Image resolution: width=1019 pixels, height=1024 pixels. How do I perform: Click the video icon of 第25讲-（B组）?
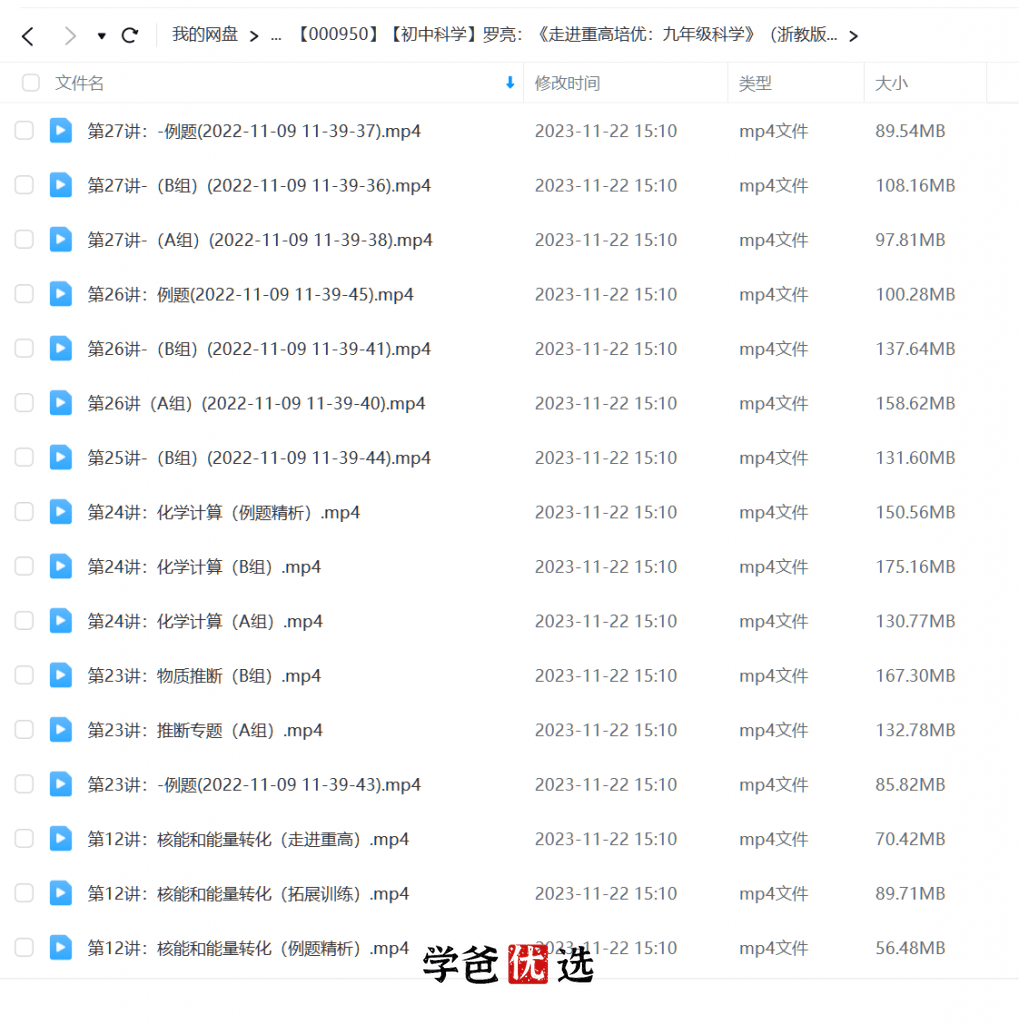click(x=61, y=457)
